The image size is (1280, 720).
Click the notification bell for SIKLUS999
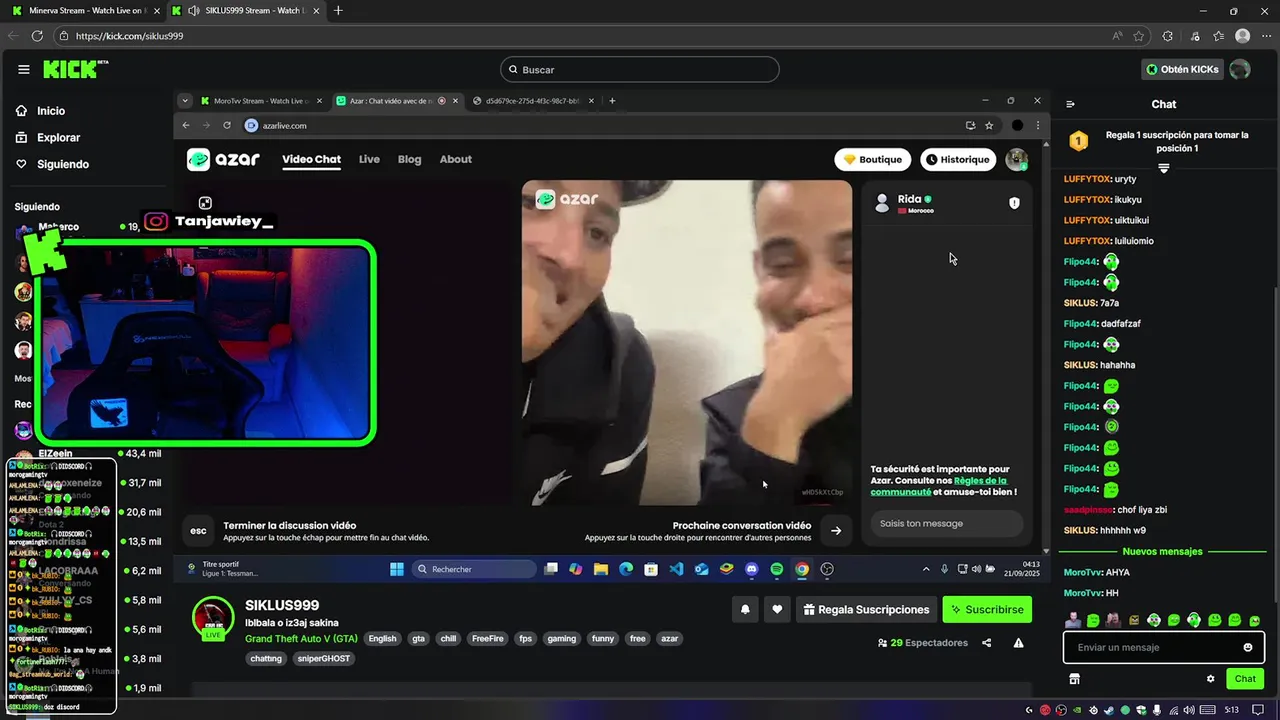click(x=745, y=609)
